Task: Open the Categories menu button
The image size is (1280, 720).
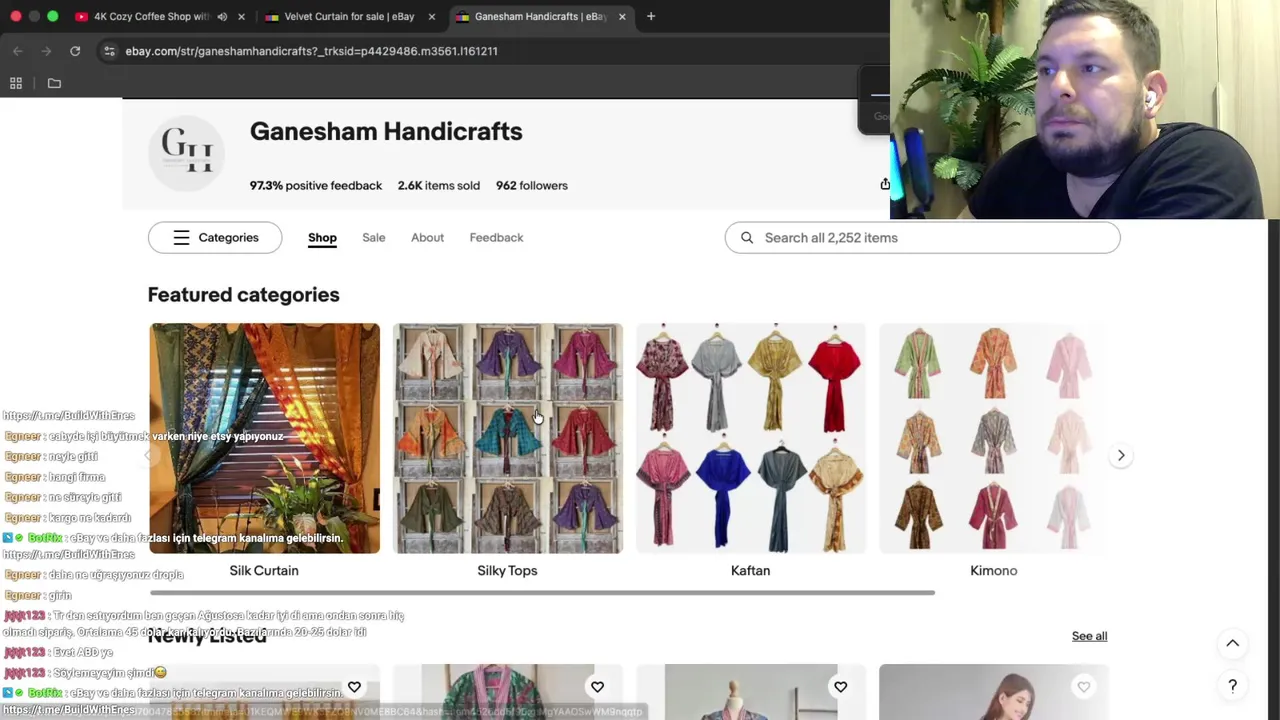Action: click(215, 238)
